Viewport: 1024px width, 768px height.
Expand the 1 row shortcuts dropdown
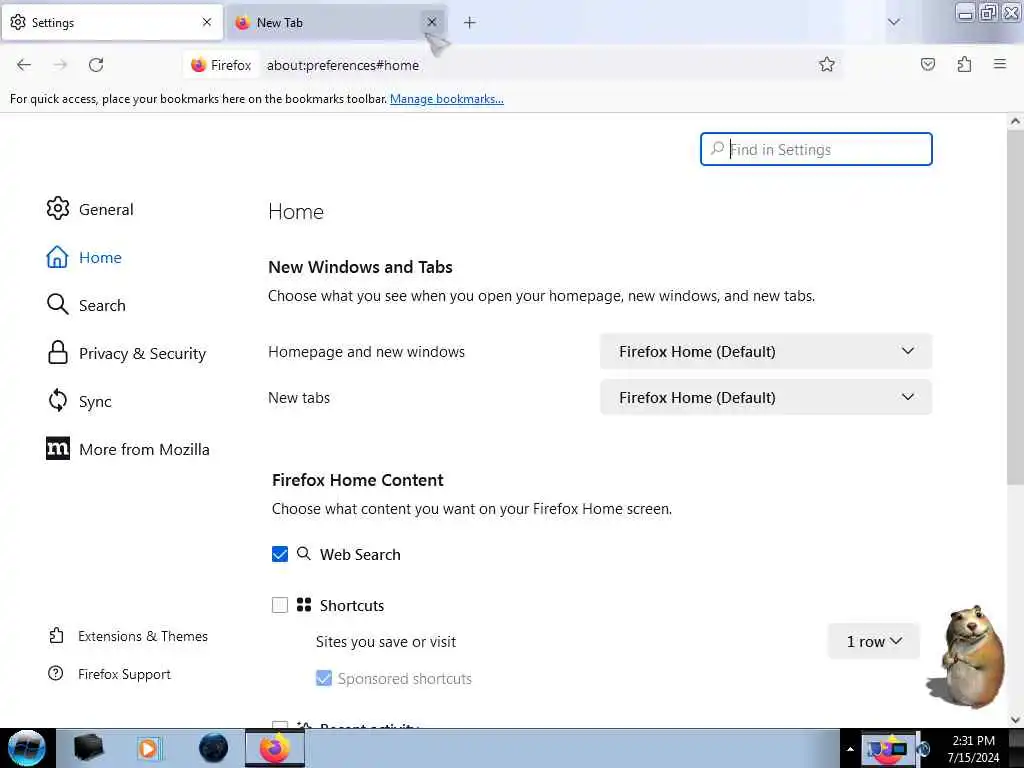tap(874, 641)
